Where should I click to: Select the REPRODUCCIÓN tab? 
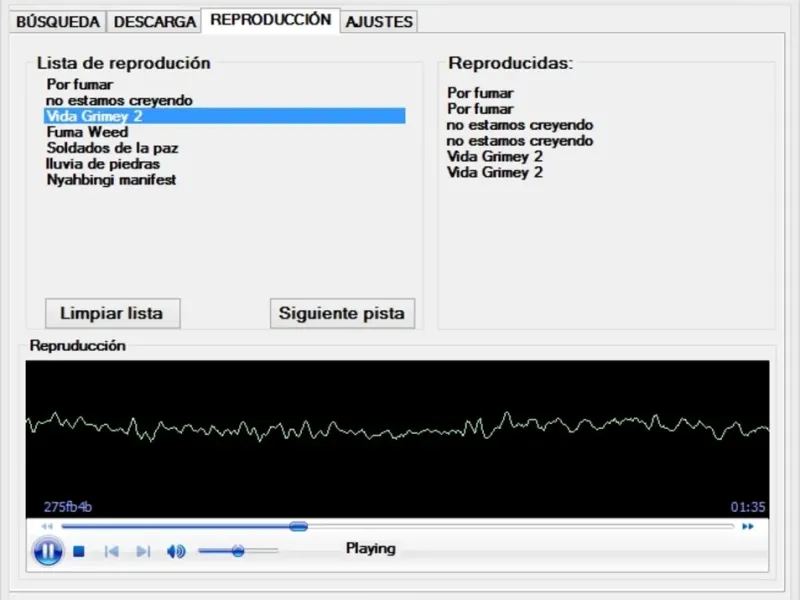point(271,20)
